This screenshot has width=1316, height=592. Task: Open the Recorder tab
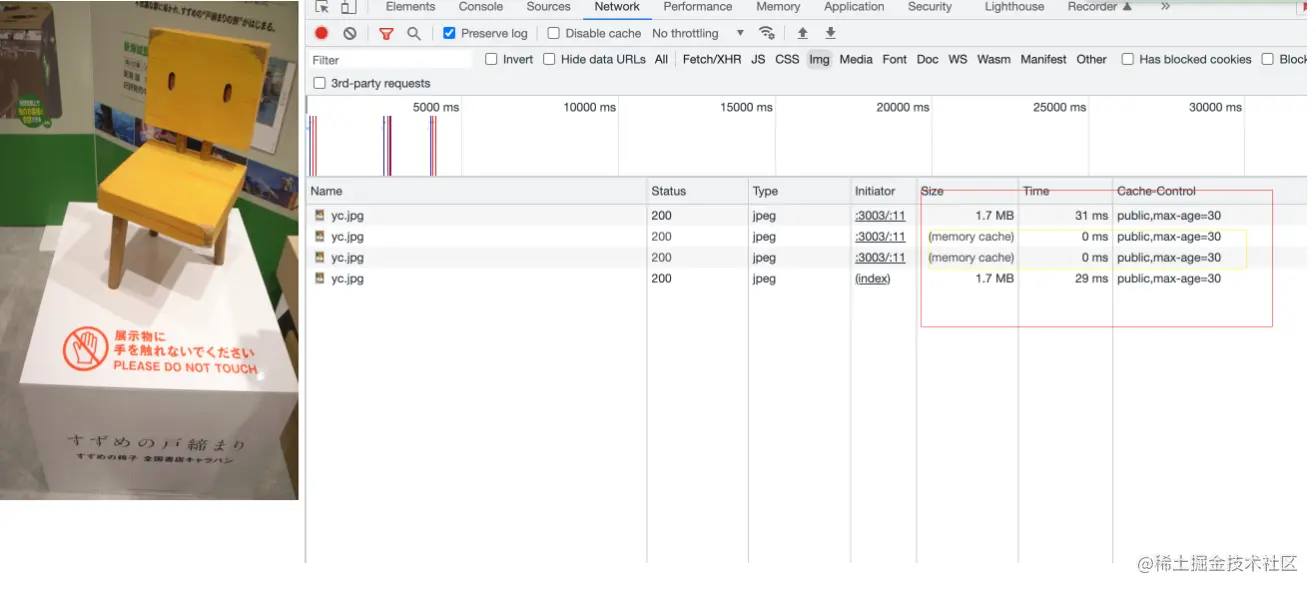(x=1099, y=6)
